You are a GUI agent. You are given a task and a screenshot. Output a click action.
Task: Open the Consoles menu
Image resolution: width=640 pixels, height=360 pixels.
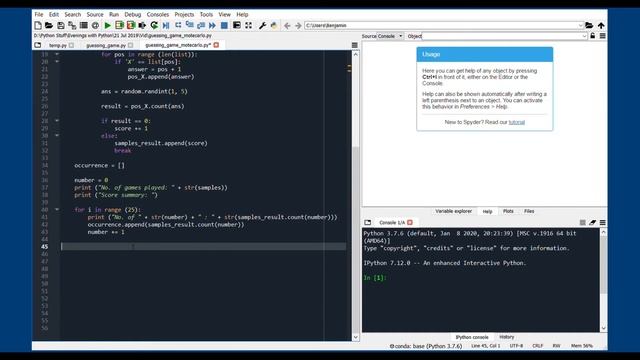pos(158,14)
